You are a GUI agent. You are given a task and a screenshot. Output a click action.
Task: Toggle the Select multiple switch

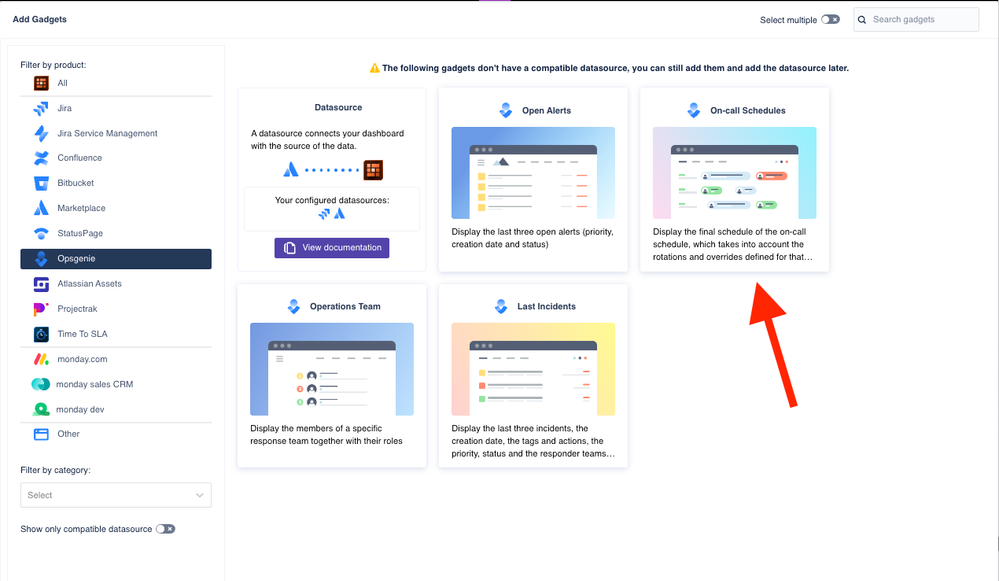tap(830, 20)
